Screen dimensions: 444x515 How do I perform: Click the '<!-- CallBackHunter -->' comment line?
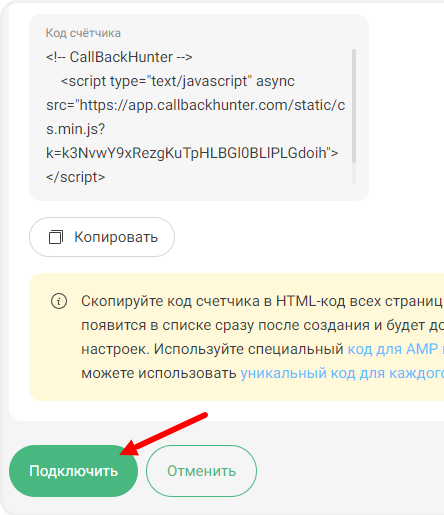coord(119,57)
